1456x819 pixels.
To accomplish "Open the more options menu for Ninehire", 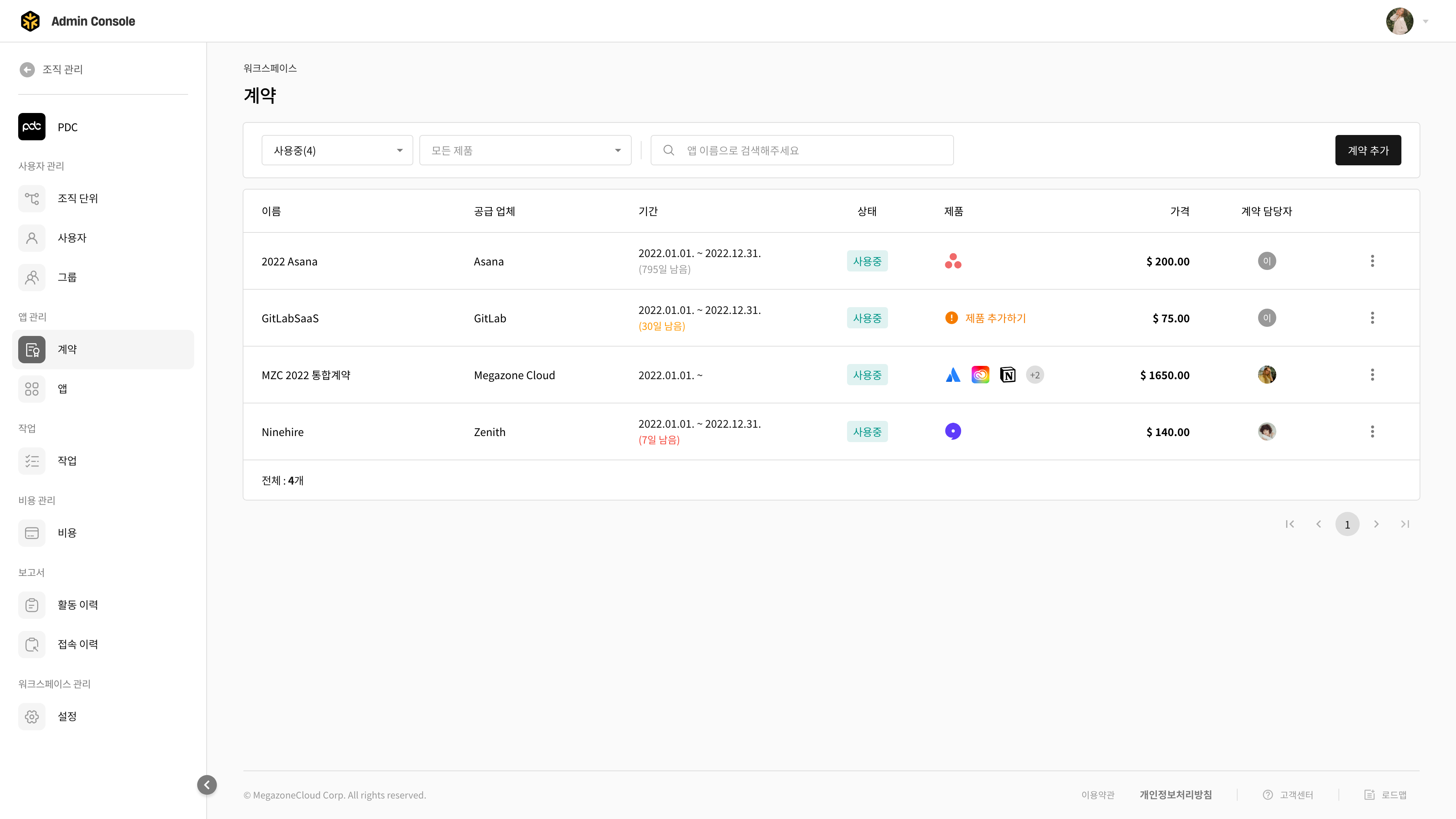I will [x=1372, y=432].
